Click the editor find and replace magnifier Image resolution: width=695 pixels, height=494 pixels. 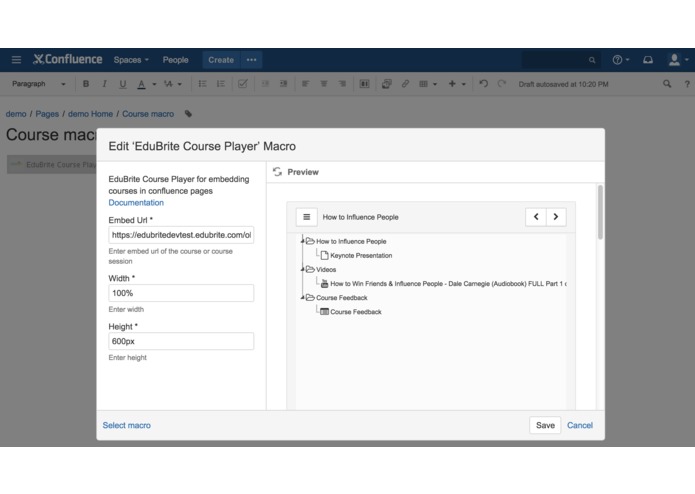(667, 84)
